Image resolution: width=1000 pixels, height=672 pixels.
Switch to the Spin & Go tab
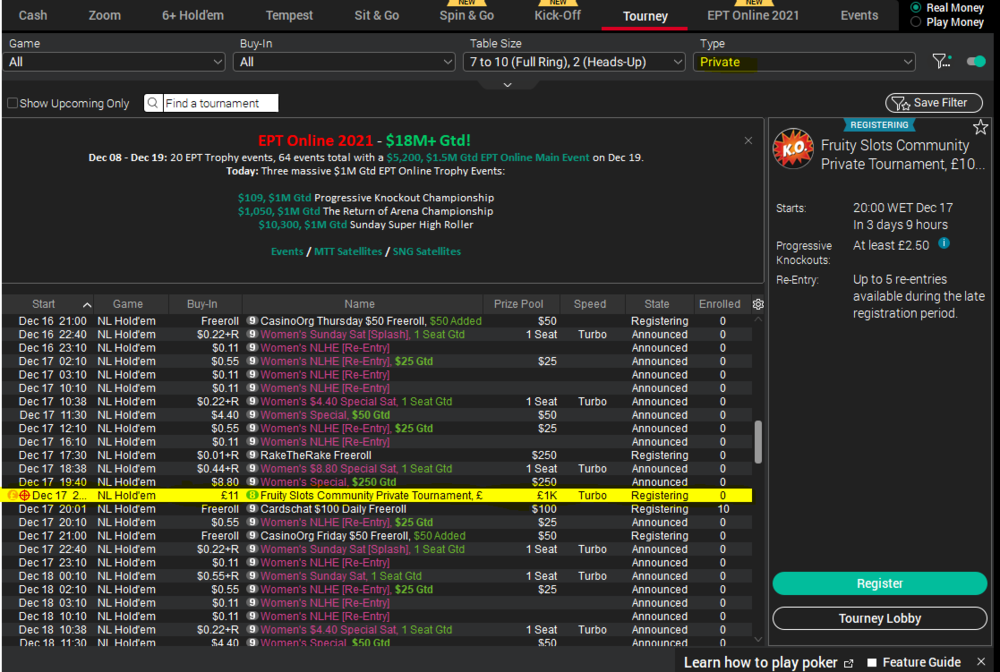[466, 16]
